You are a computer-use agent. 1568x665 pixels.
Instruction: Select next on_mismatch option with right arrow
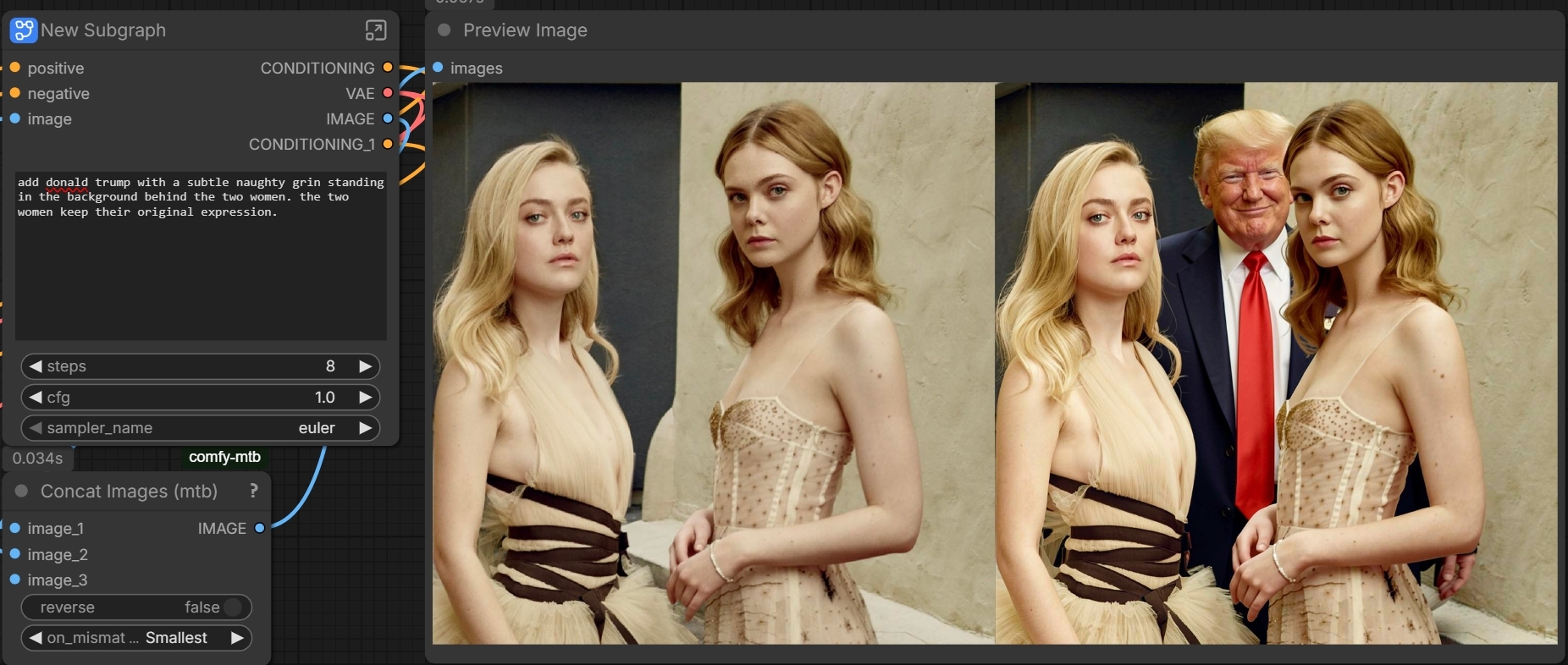tap(237, 638)
